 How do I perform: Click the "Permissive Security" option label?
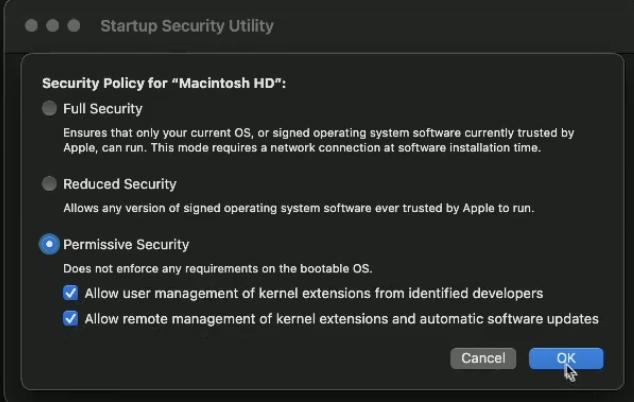pos(126,245)
